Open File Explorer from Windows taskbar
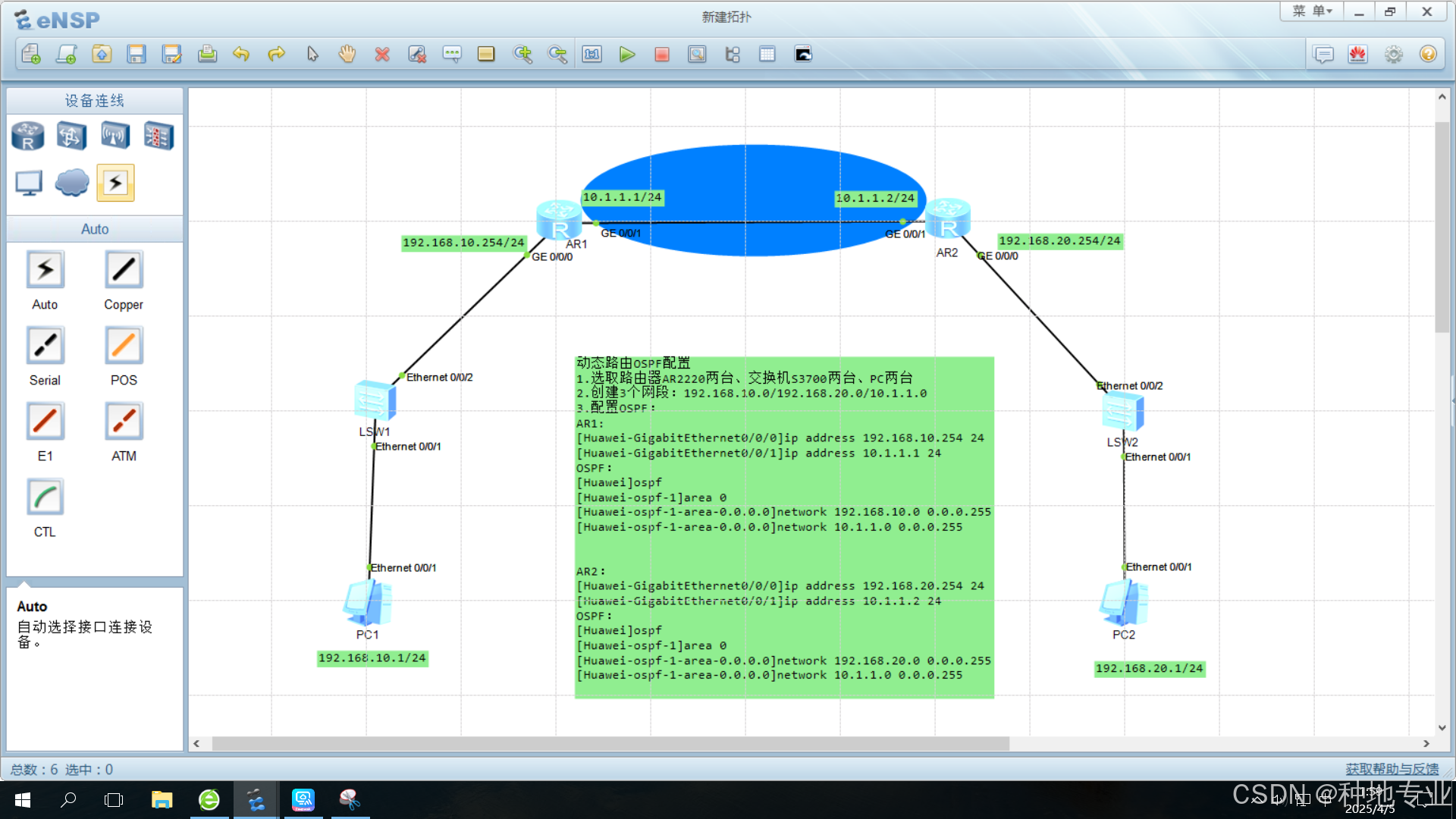 [162, 799]
